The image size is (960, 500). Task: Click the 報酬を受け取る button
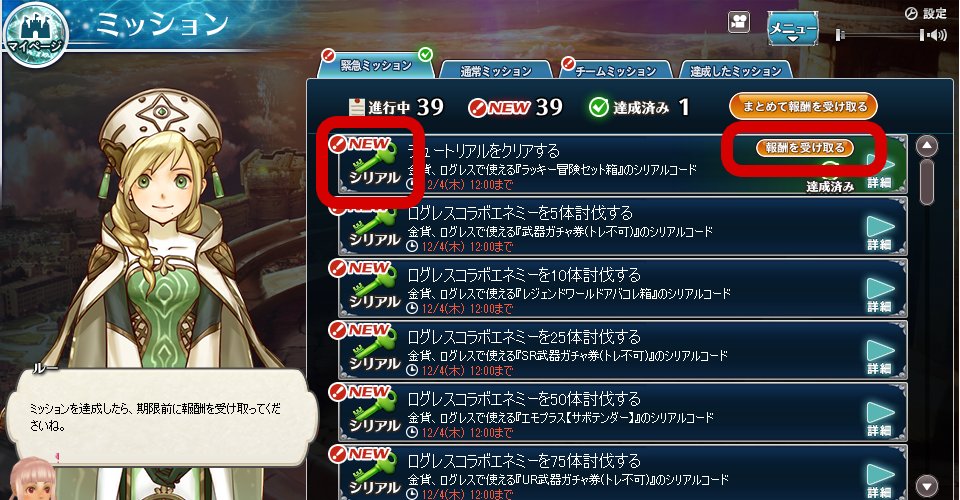coord(804,147)
